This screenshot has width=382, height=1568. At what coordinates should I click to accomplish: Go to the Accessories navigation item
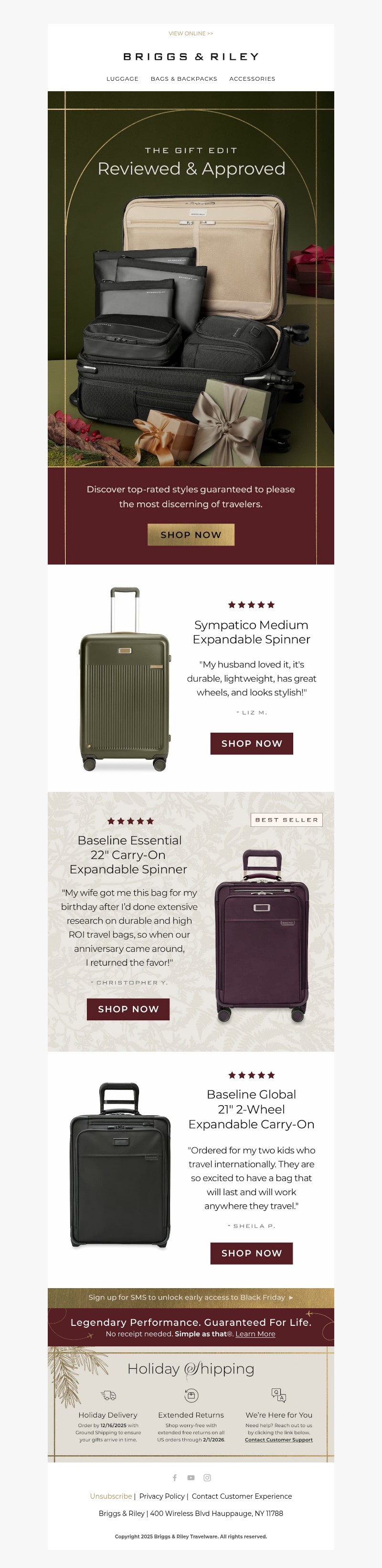(x=252, y=78)
